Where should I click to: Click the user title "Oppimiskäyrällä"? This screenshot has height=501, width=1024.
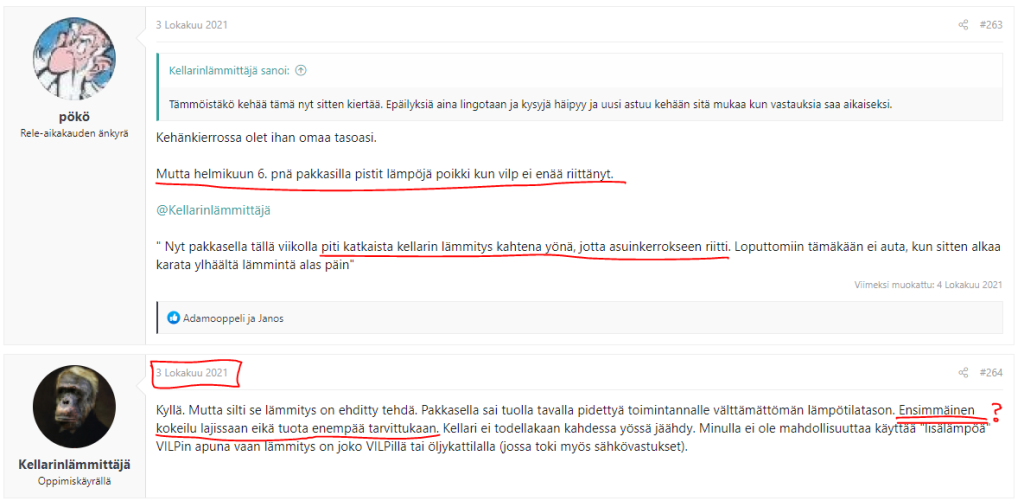click(75, 481)
